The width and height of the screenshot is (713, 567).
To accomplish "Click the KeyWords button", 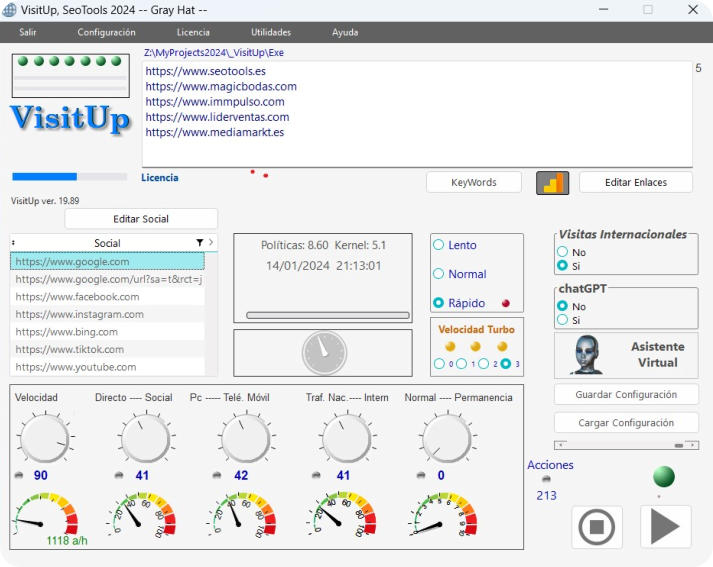I will (x=474, y=182).
